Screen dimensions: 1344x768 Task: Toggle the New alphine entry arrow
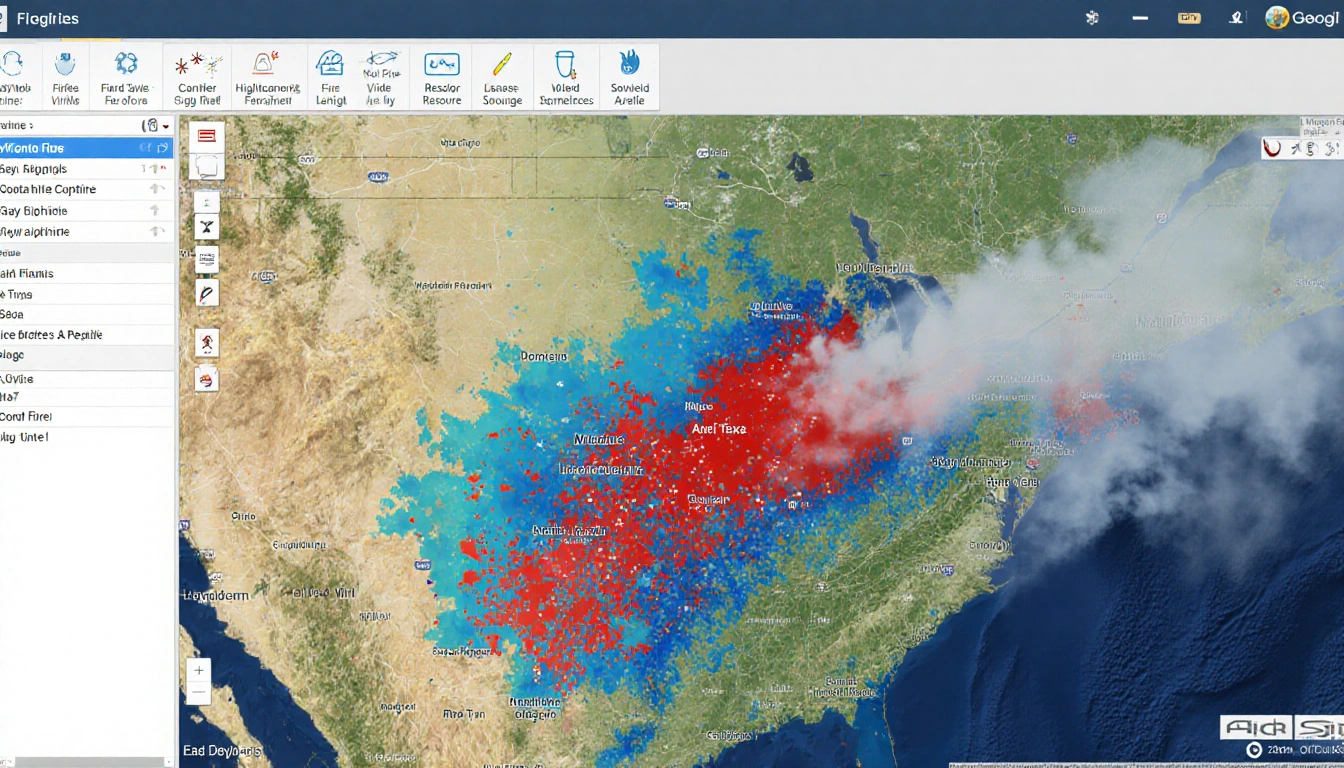coord(157,231)
